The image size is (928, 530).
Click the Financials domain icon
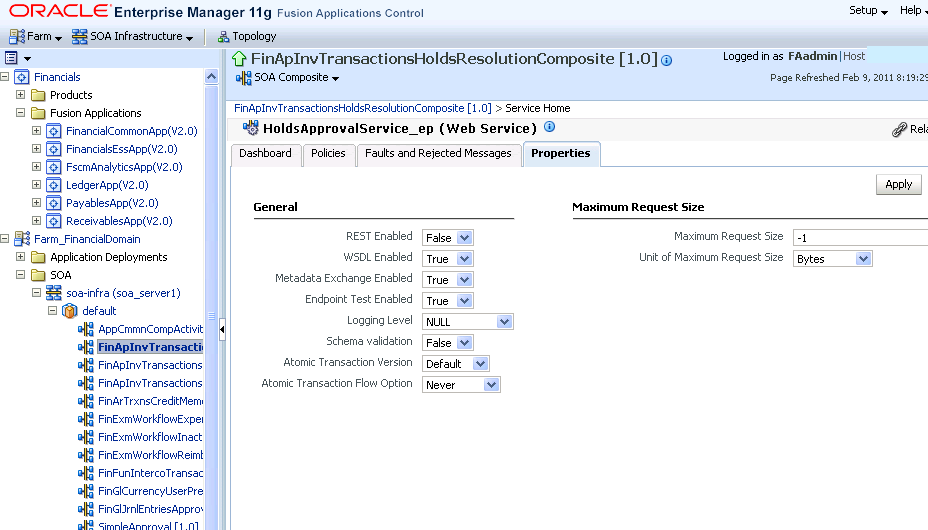tap(22, 77)
